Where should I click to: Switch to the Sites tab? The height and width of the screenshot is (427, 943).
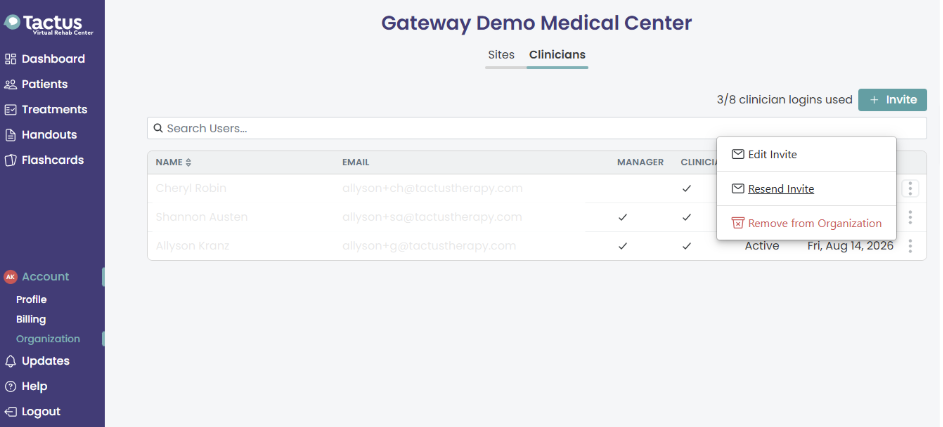click(x=501, y=55)
